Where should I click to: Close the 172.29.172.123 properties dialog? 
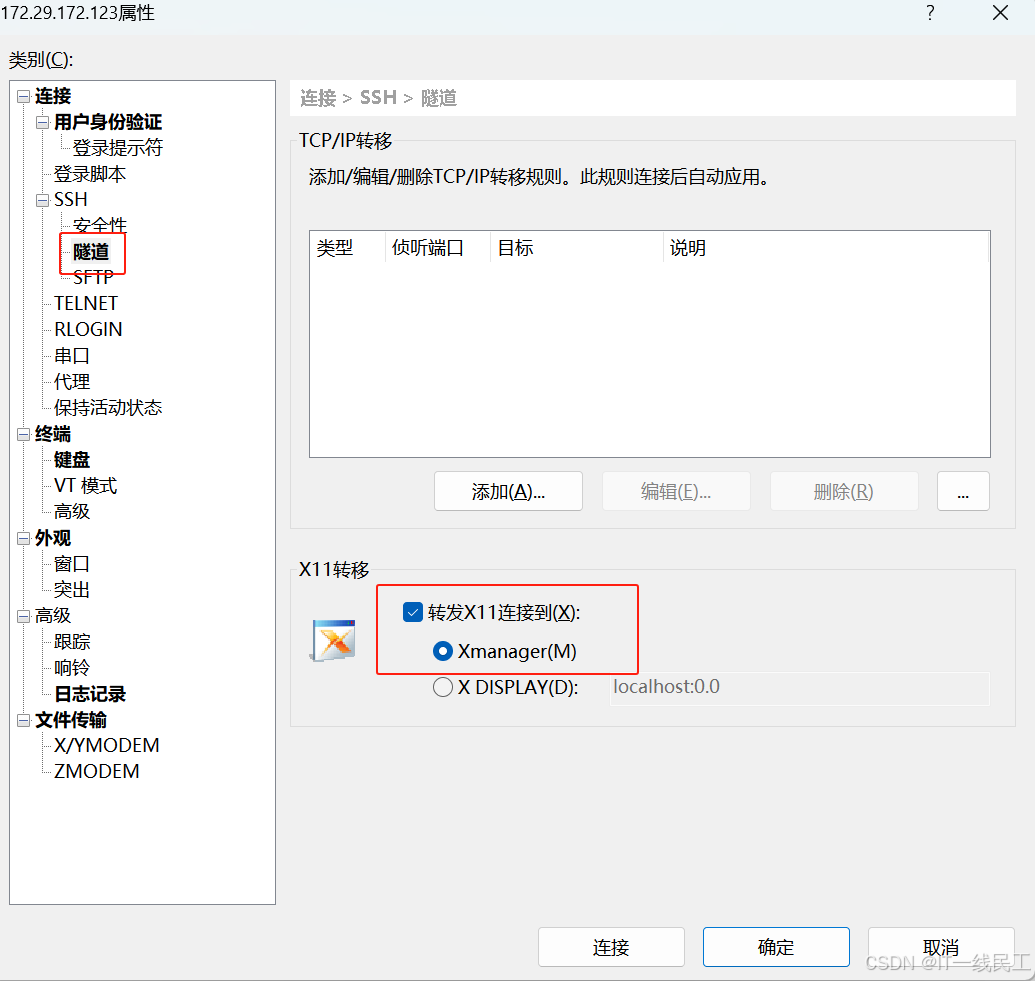[1000, 13]
